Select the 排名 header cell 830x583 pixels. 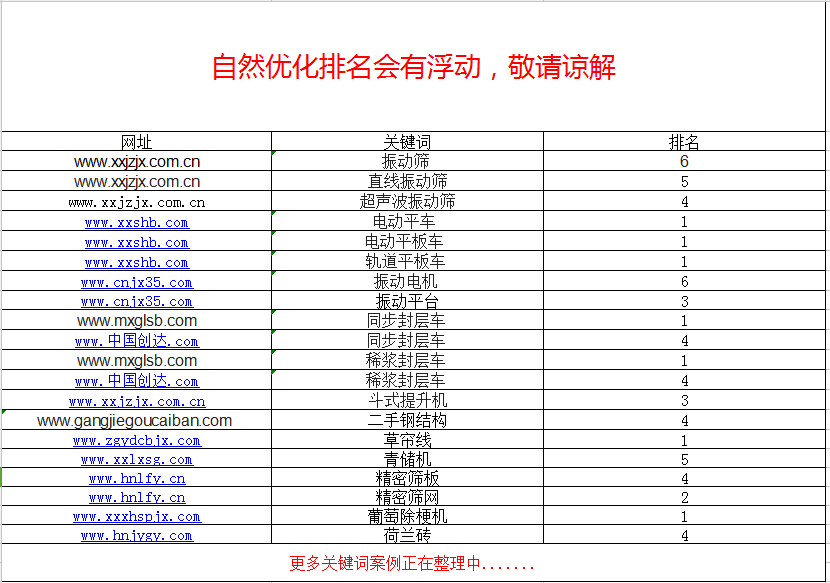pyautogui.click(x=684, y=142)
